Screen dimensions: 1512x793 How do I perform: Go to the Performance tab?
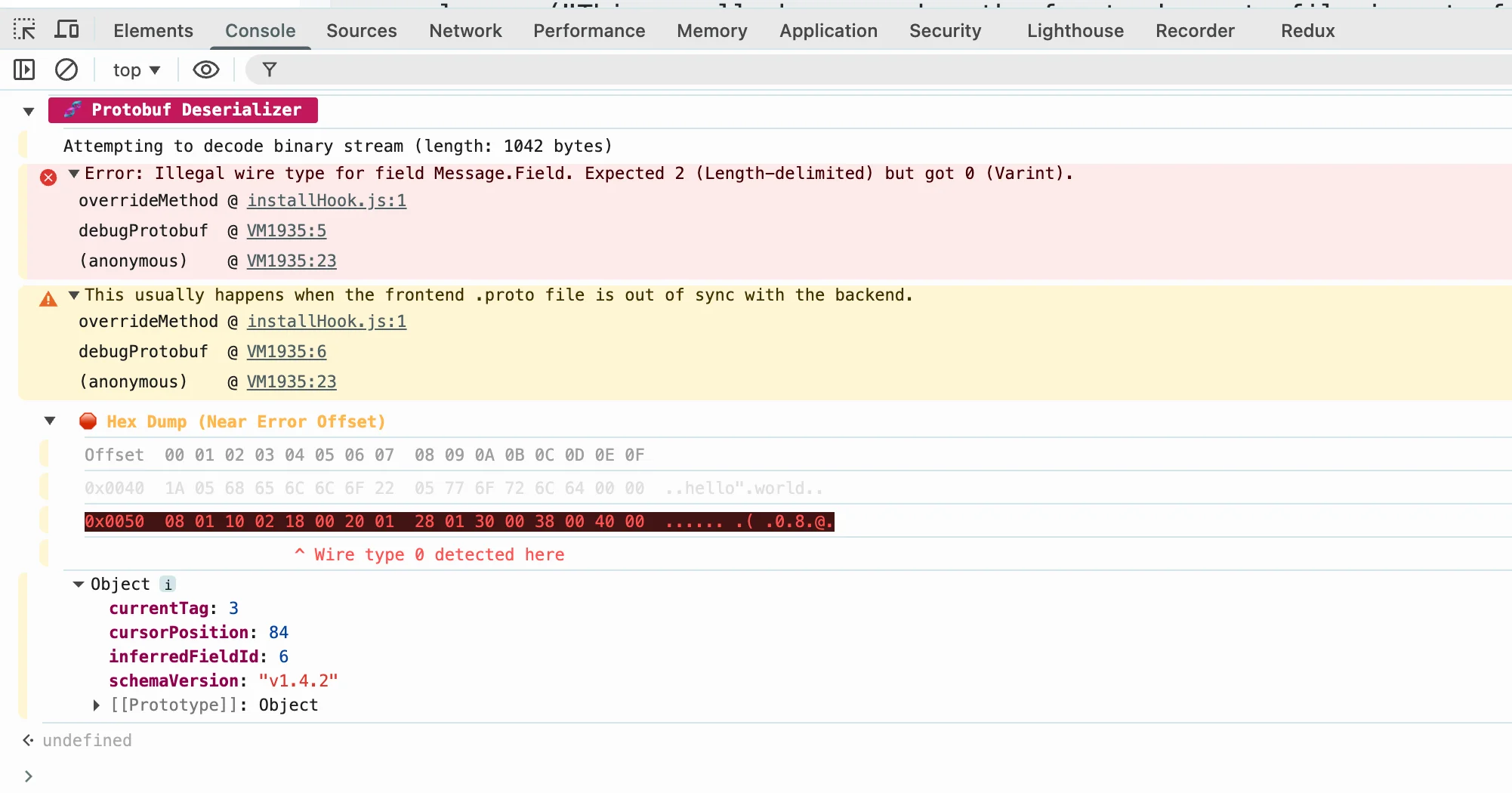point(589,31)
